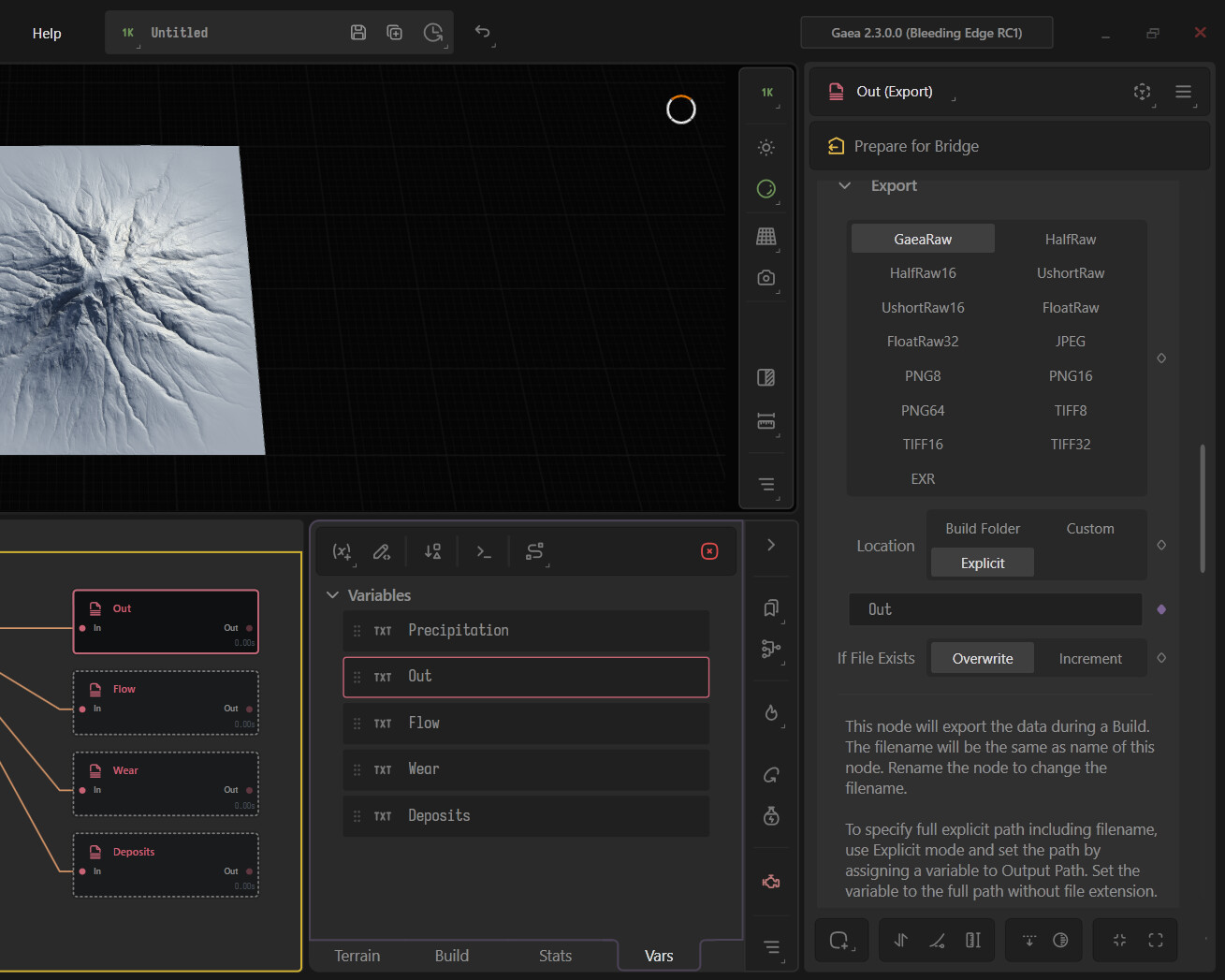This screenshot has width=1225, height=980.
Task: Set If File Exists to Increment
Action: pyautogui.click(x=1090, y=659)
